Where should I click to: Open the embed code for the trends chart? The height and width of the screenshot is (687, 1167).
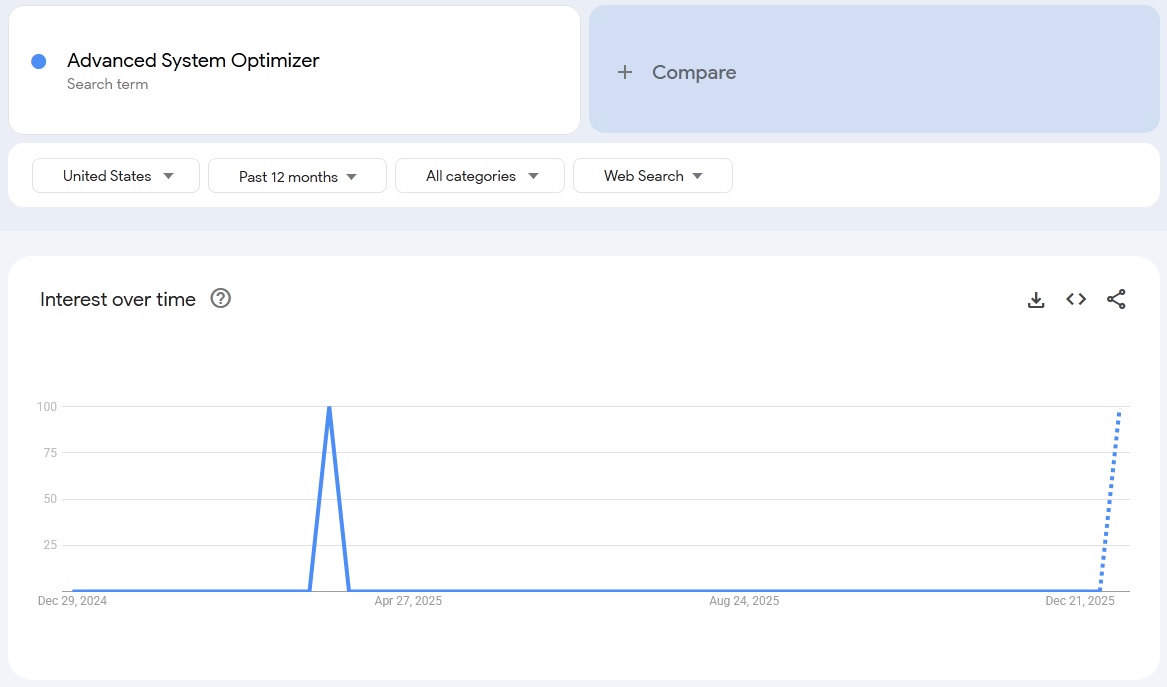pyautogui.click(x=1075, y=299)
